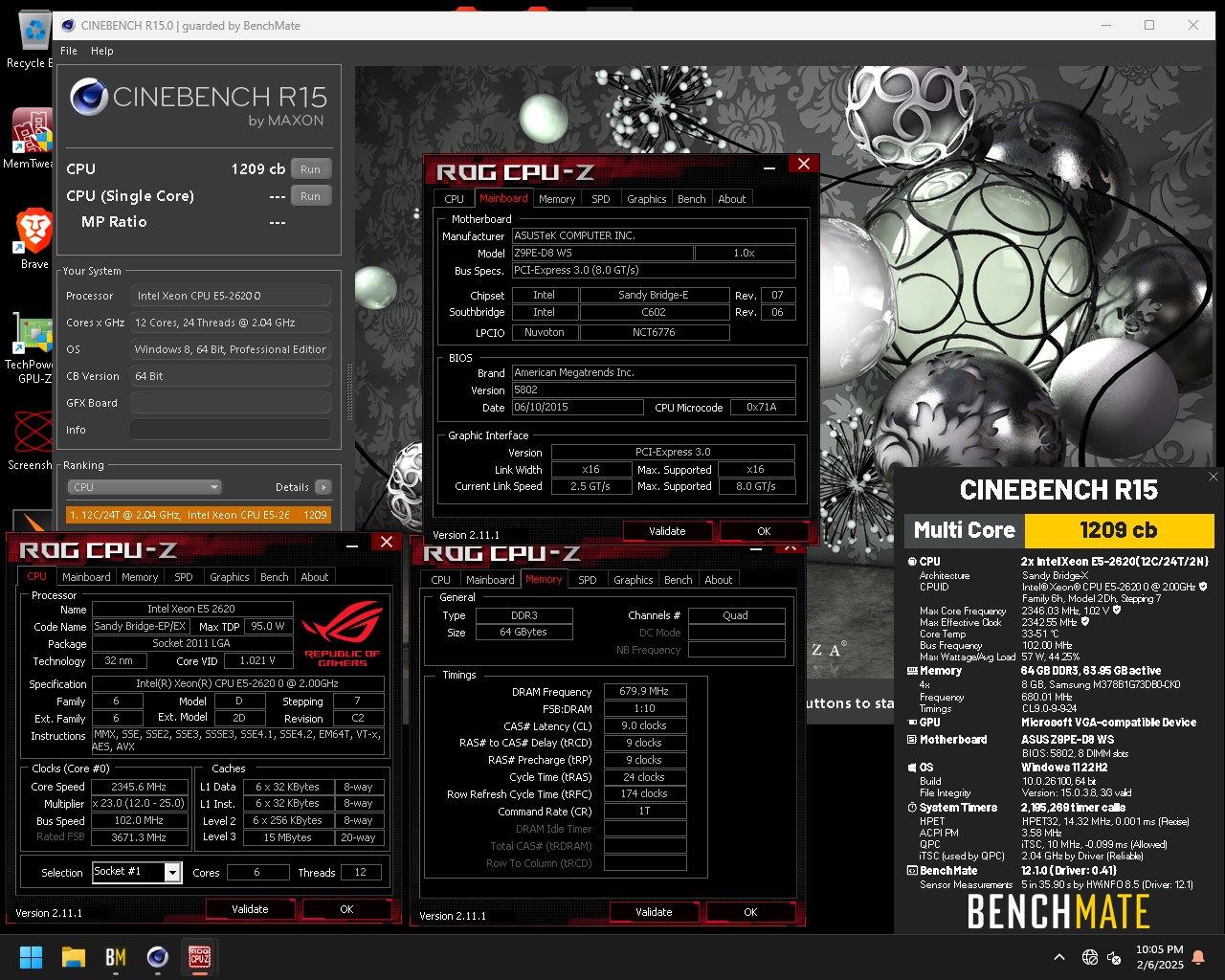Open File Explorer from the taskbar
The width and height of the screenshot is (1225, 980).
click(74, 957)
